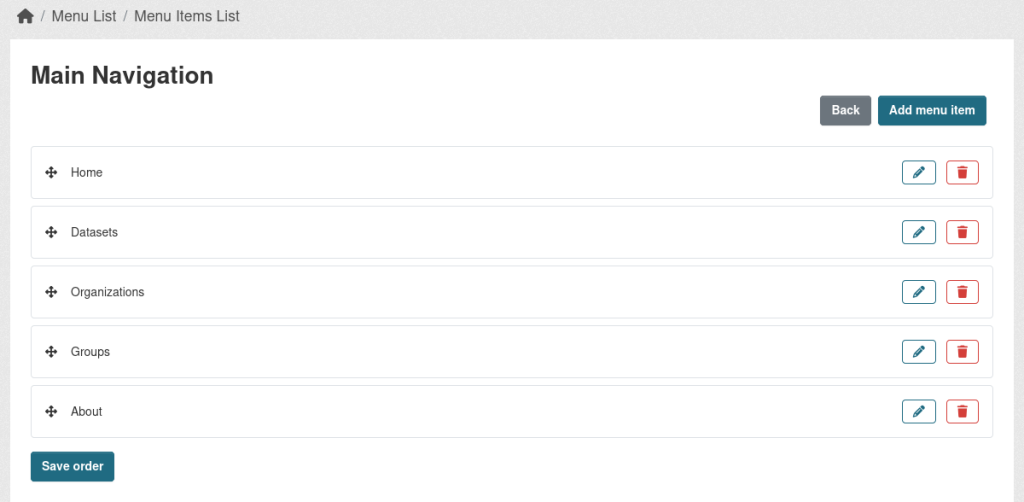The height and width of the screenshot is (502, 1024).
Task: Click the Groups row drag handle
Action: 51,352
